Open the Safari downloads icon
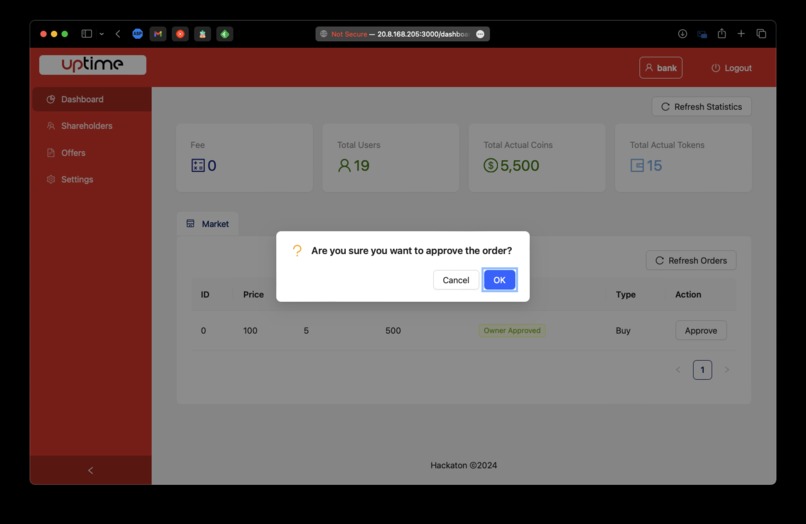The width and height of the screenshot is (806, 524). (682, 34)
